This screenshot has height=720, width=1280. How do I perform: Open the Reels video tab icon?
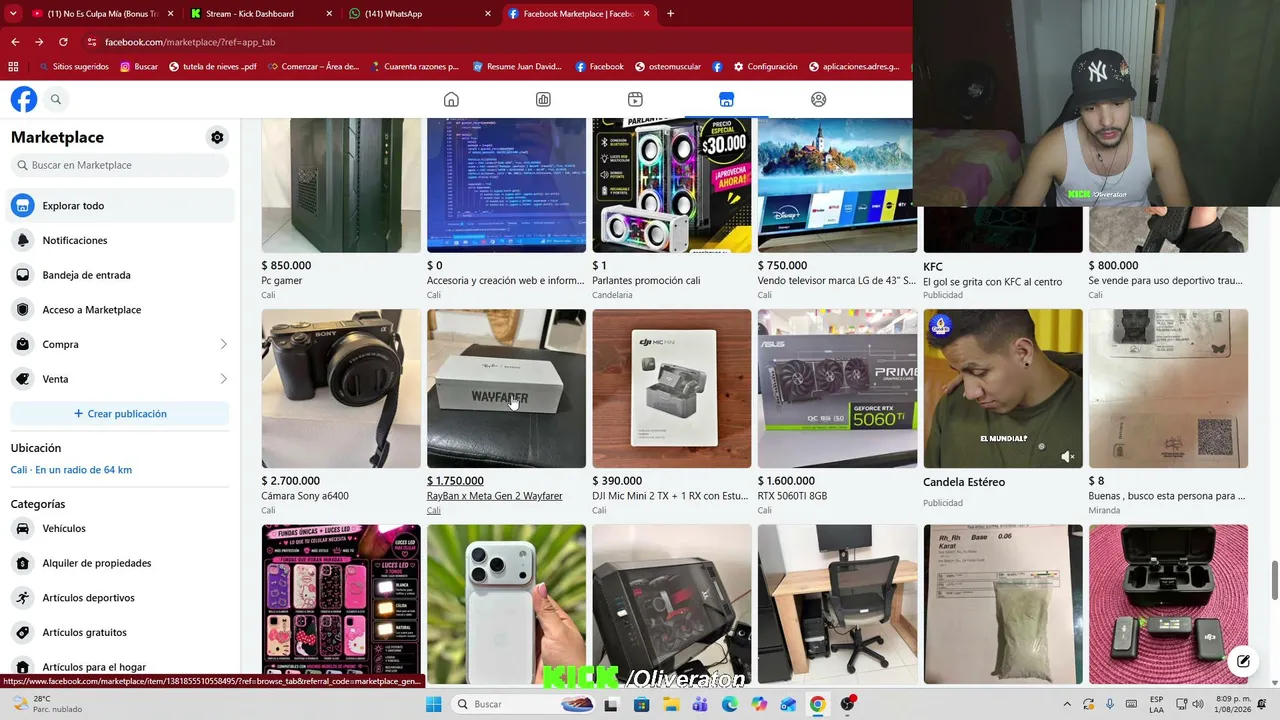tap(635, 99)
